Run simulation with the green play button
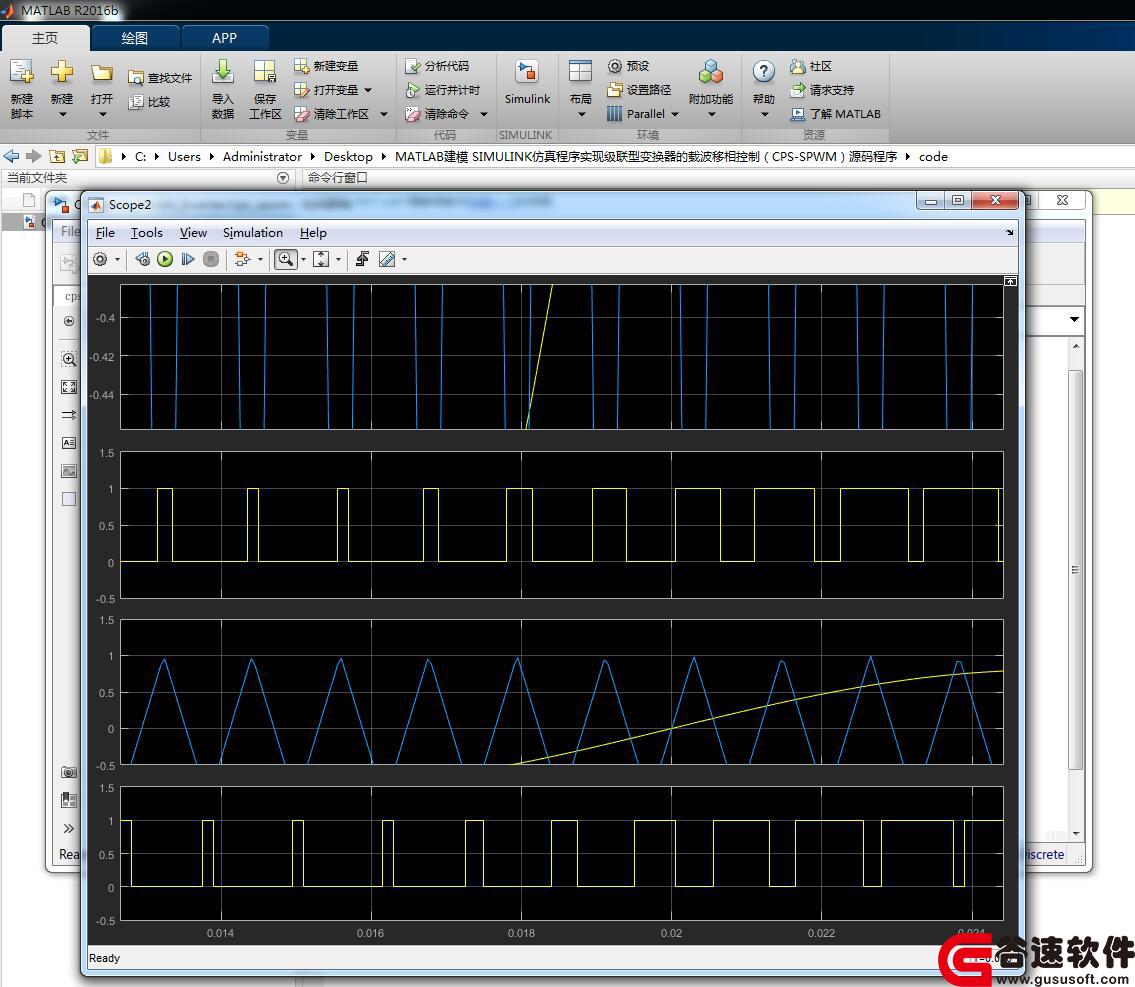Screen dimensions: 1135x987 tap(165, 259)
